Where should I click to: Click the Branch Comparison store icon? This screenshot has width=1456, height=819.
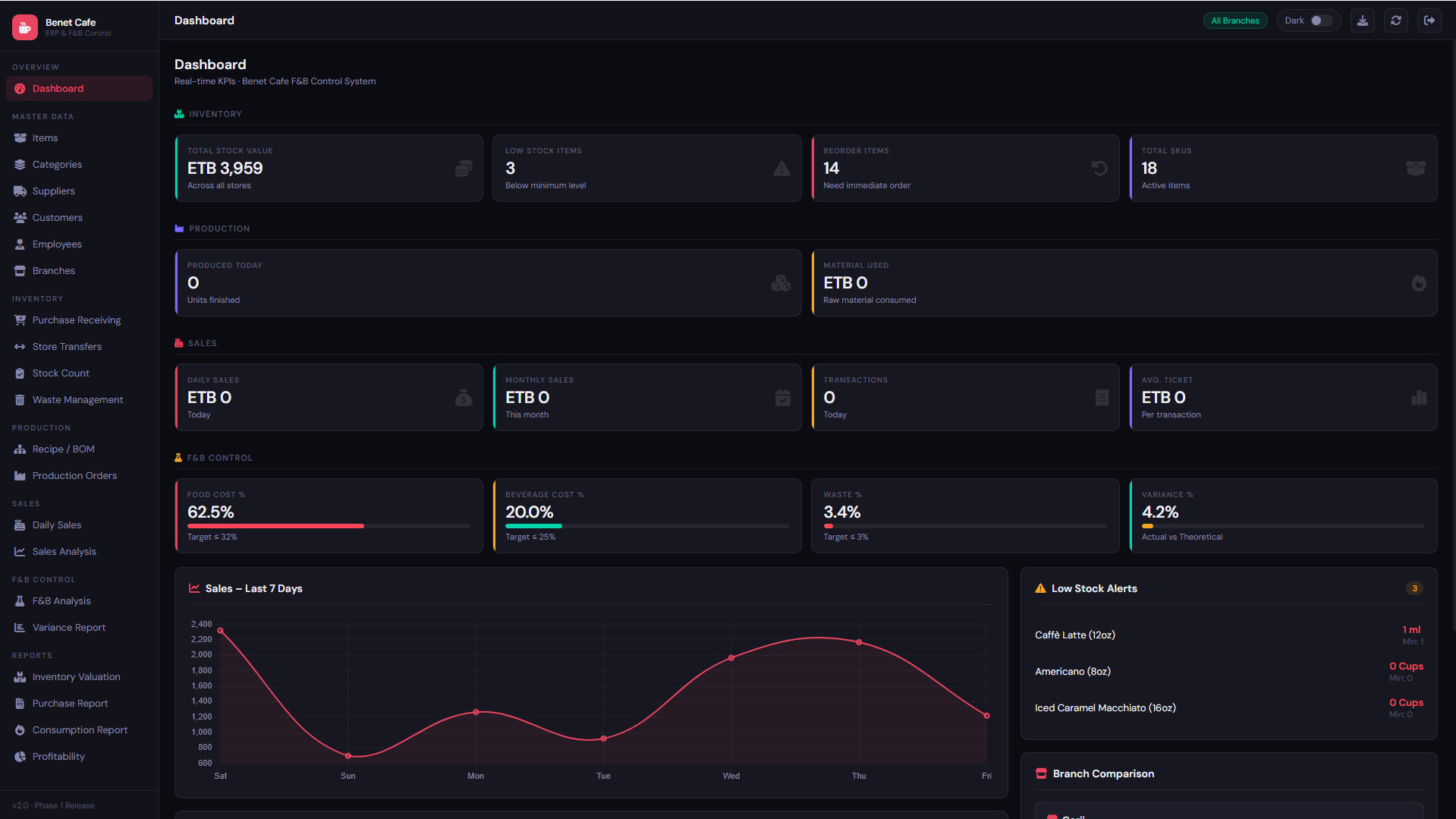tap(1042, 773)
